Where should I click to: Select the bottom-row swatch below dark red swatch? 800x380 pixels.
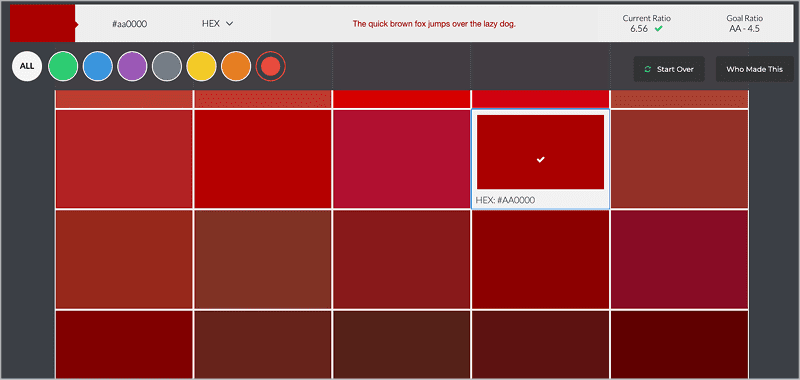[x=540, y=344]
